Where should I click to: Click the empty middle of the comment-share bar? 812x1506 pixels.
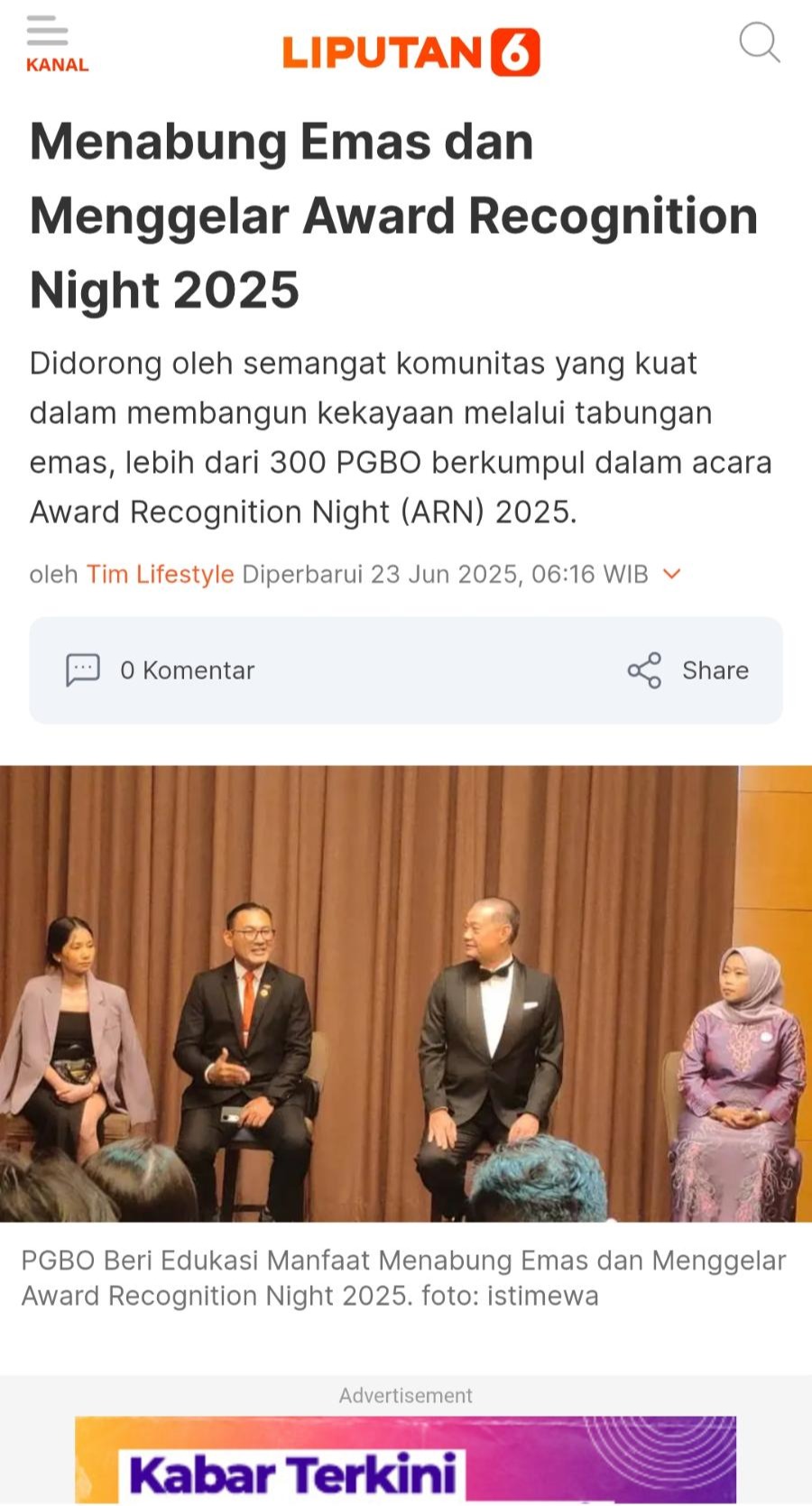tap(441, 670)
